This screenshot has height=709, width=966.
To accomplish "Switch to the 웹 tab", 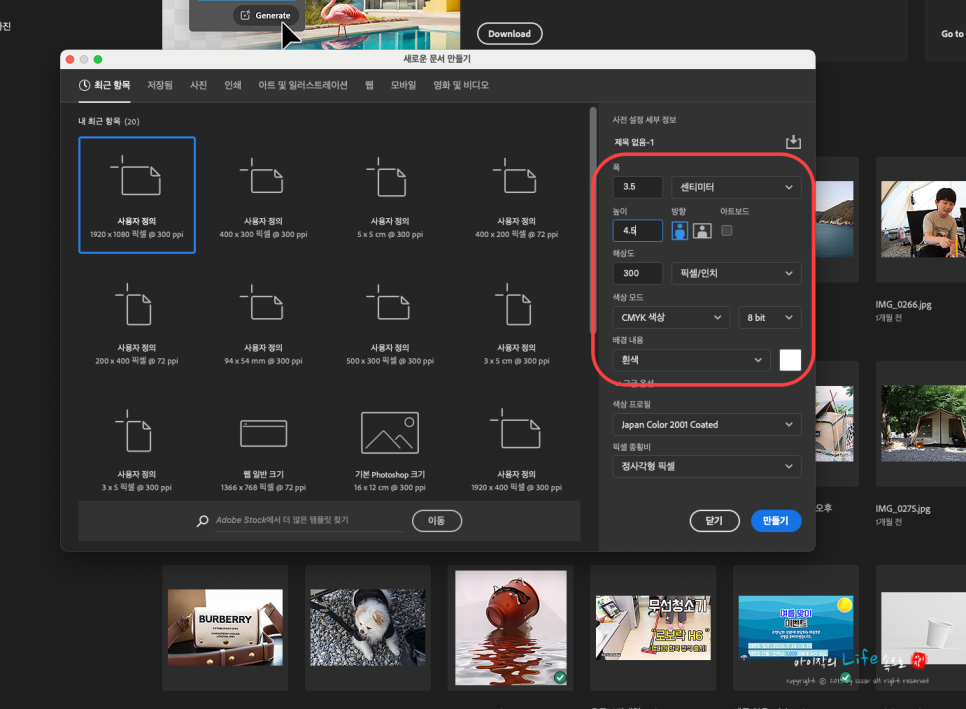I will (369, 85).
